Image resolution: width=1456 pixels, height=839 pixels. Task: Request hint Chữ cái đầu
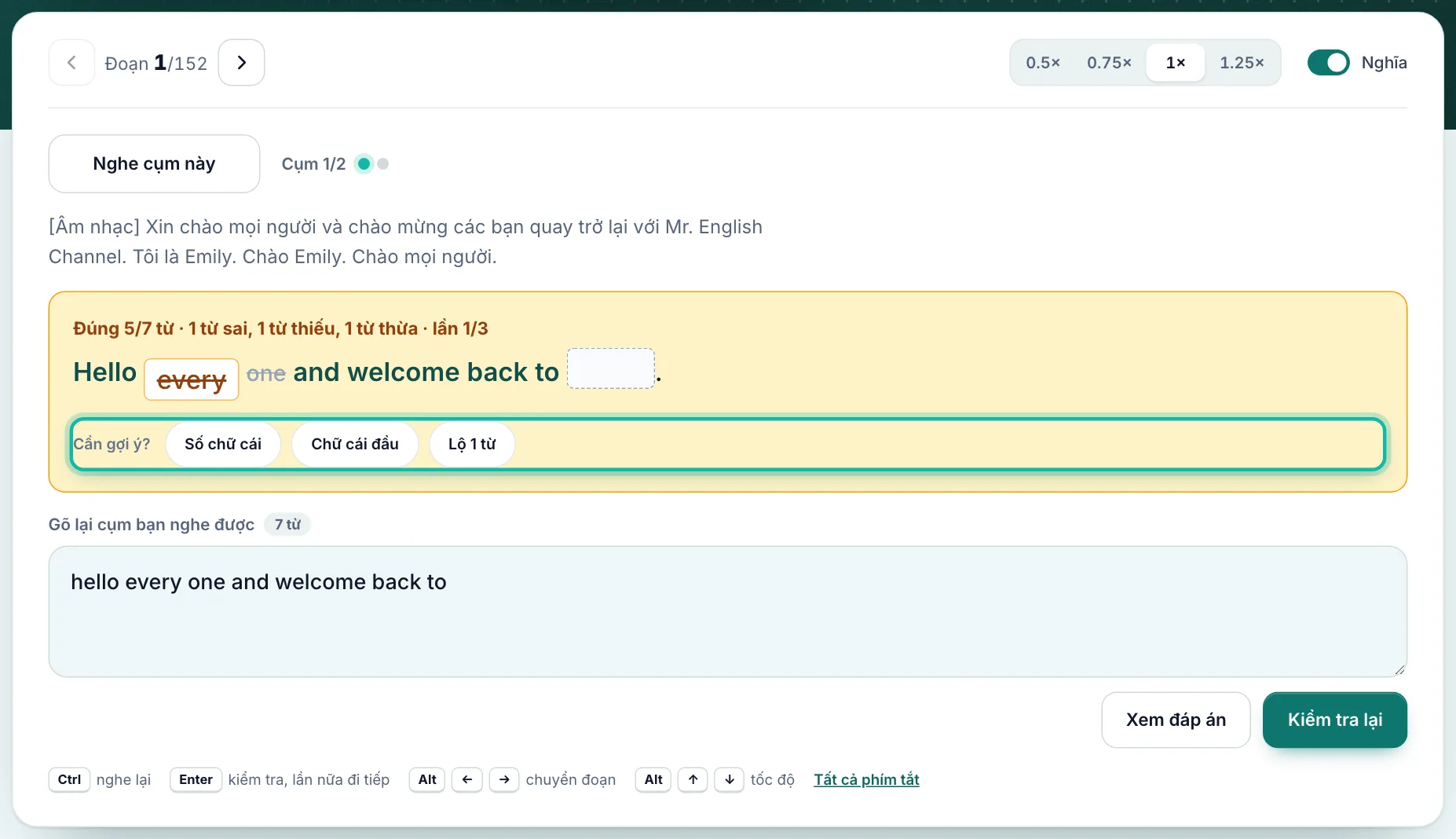tap(355, 444)
